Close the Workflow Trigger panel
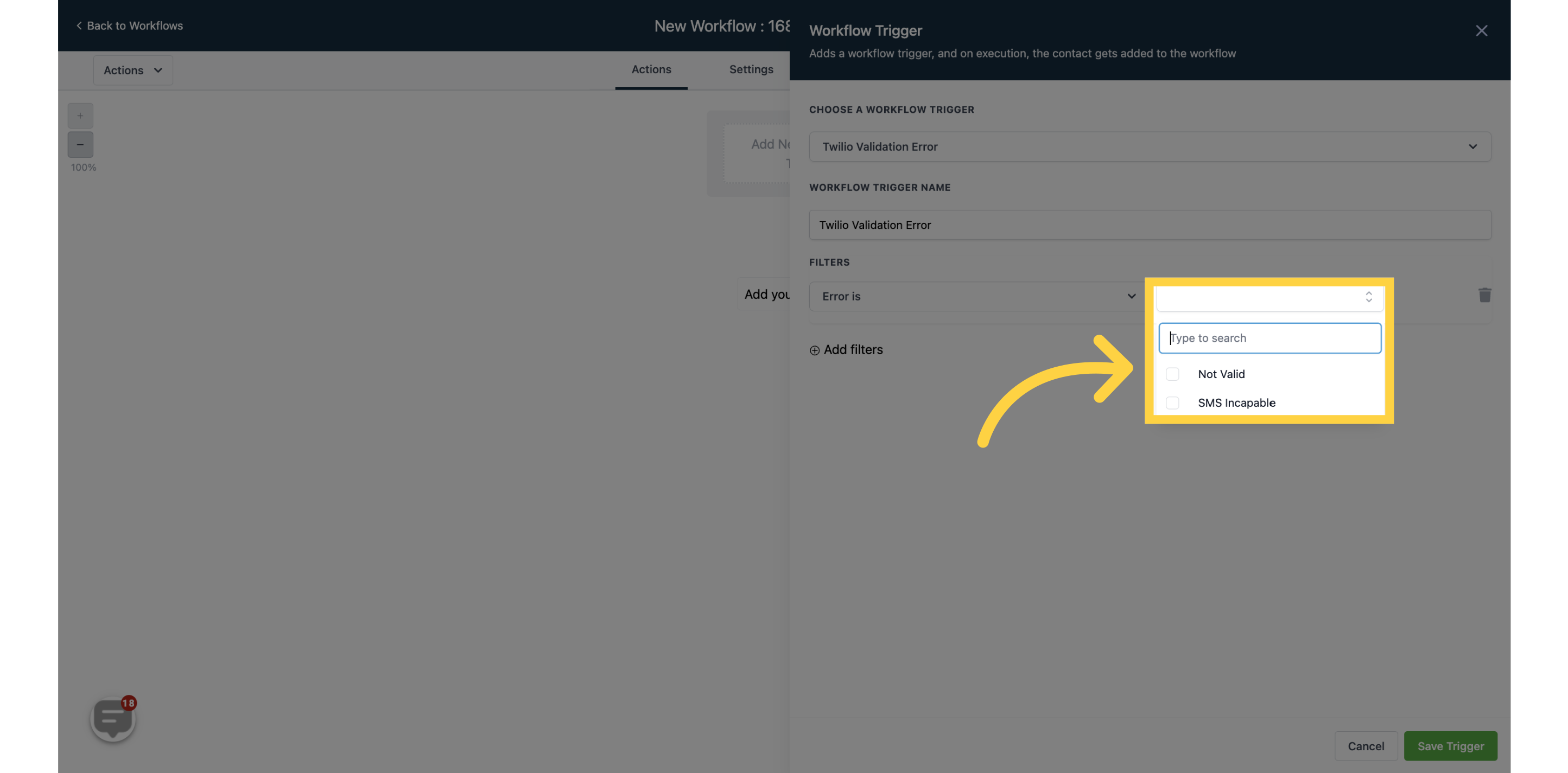The height and width of the screenshot is (773, 1568). (1481, 30)
